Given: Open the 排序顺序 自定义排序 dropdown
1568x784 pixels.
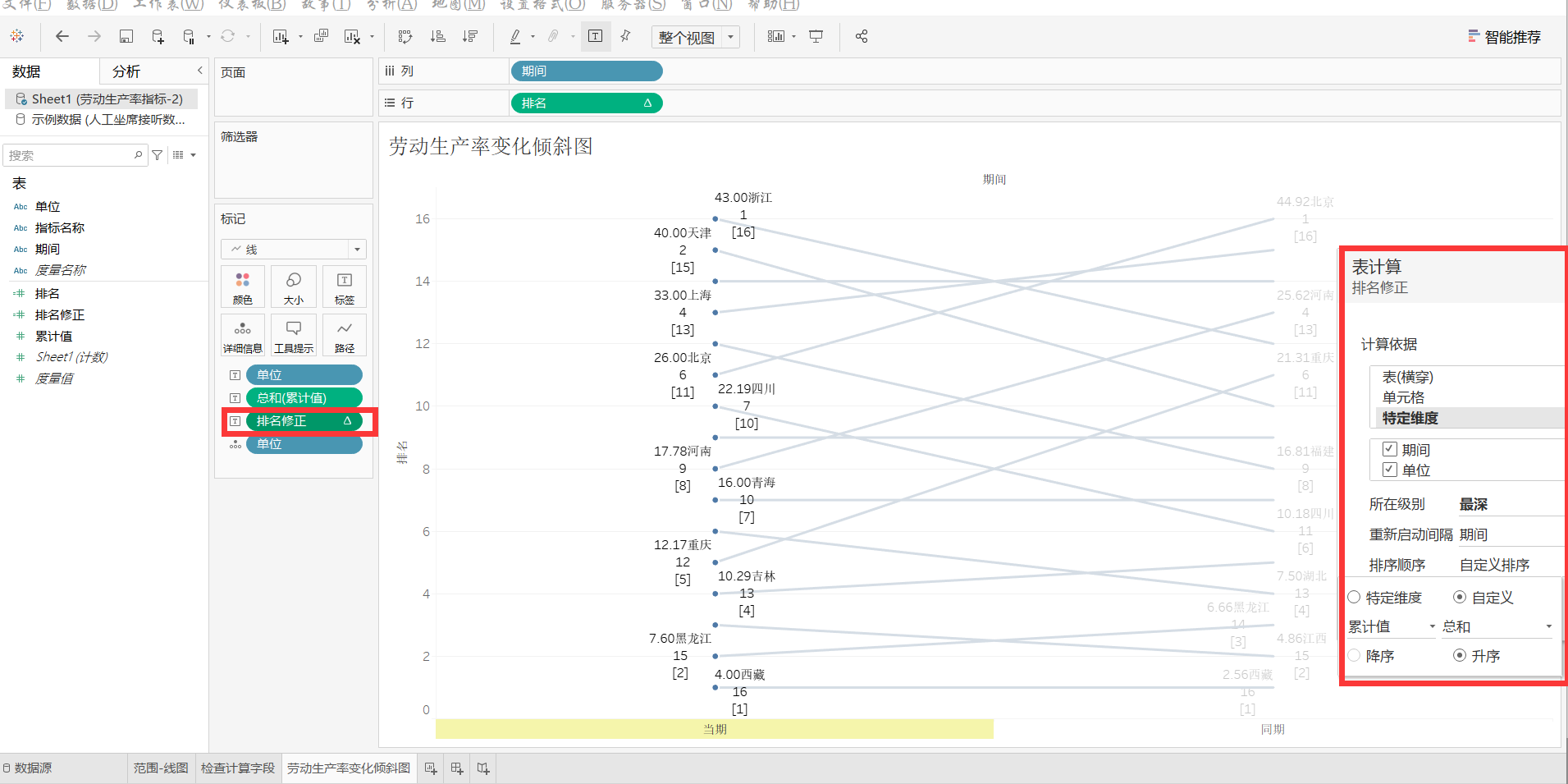Looking at the screenshot, I should point(1511,565).
